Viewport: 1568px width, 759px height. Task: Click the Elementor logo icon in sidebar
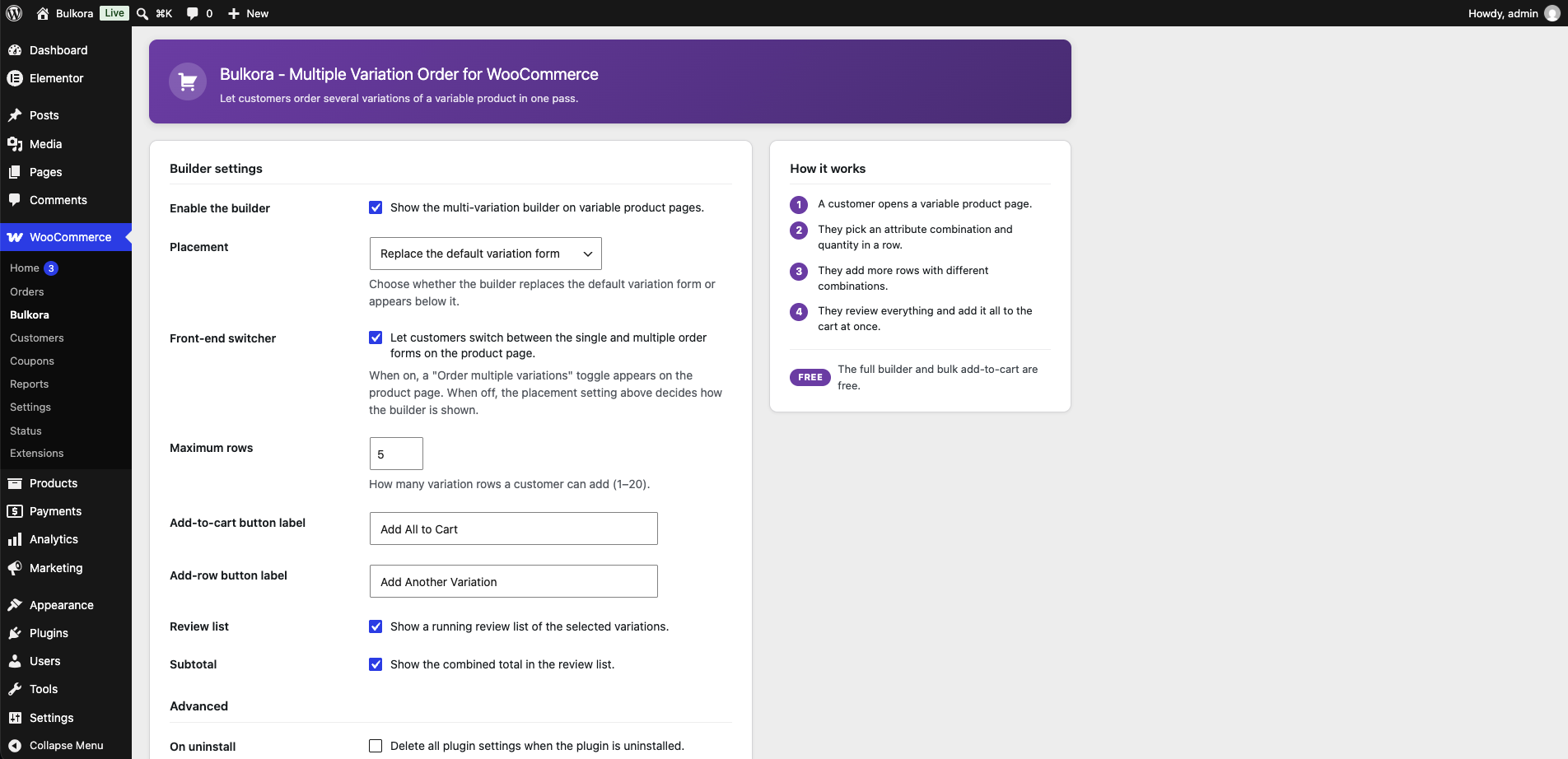point(15,78)
